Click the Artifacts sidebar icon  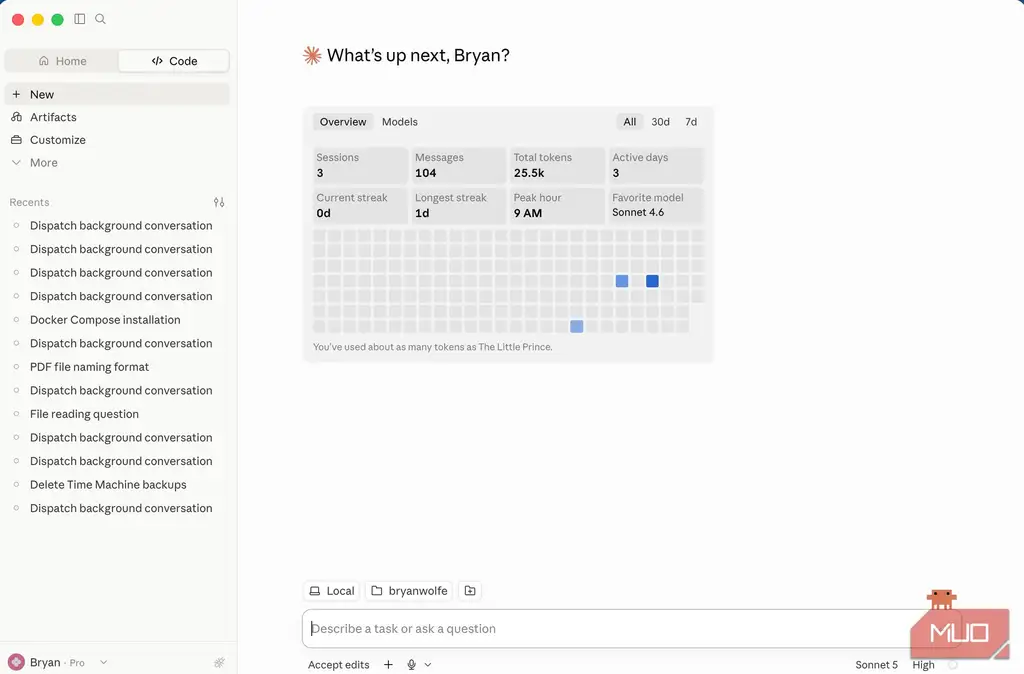click(x=16, y=117)
